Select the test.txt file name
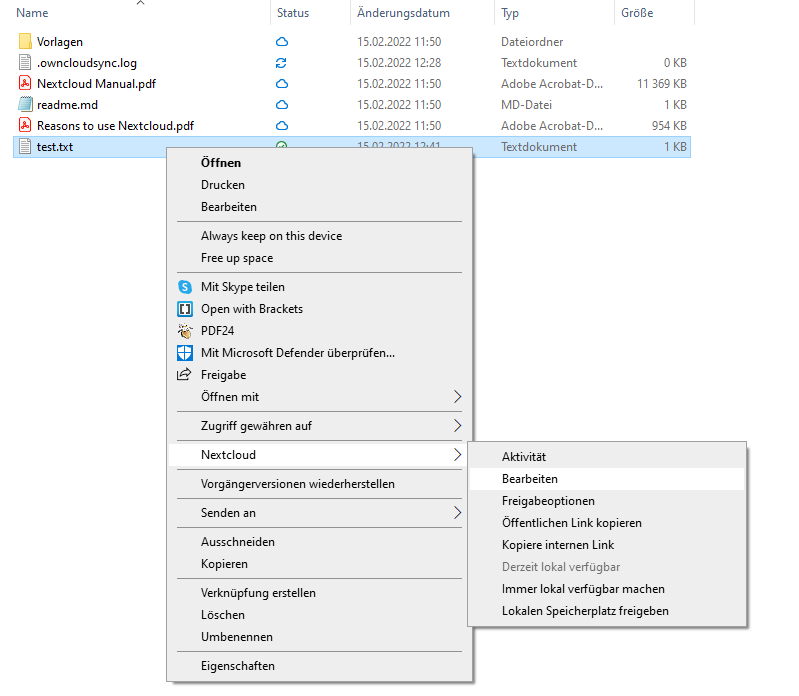 [x=55, y=147]
